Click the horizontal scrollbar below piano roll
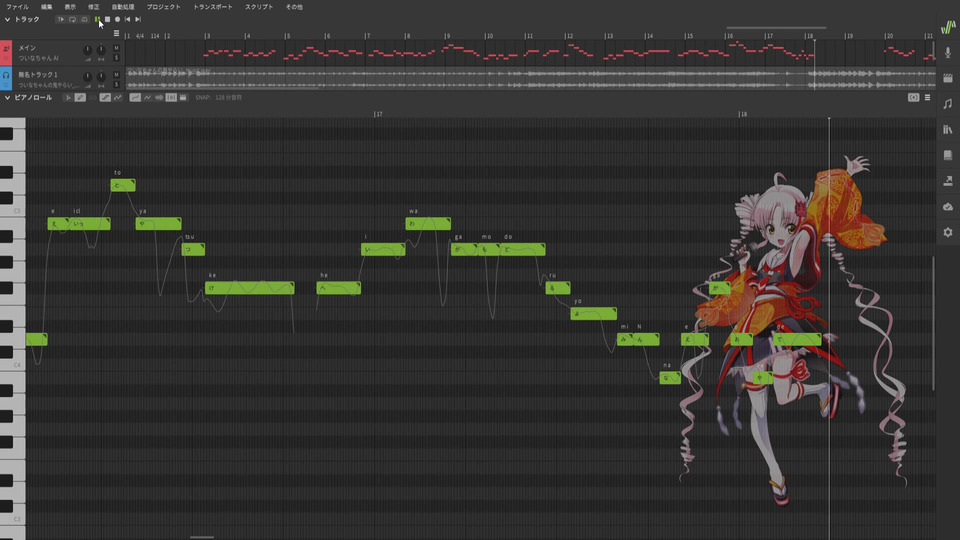960x540 pixels. click(x=201, y=538)
